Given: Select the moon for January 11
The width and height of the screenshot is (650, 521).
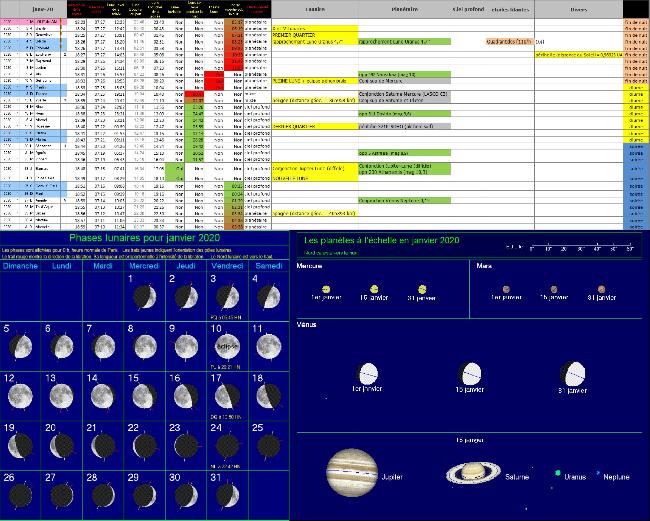Looking at the screenshot, I should [269, 347].
